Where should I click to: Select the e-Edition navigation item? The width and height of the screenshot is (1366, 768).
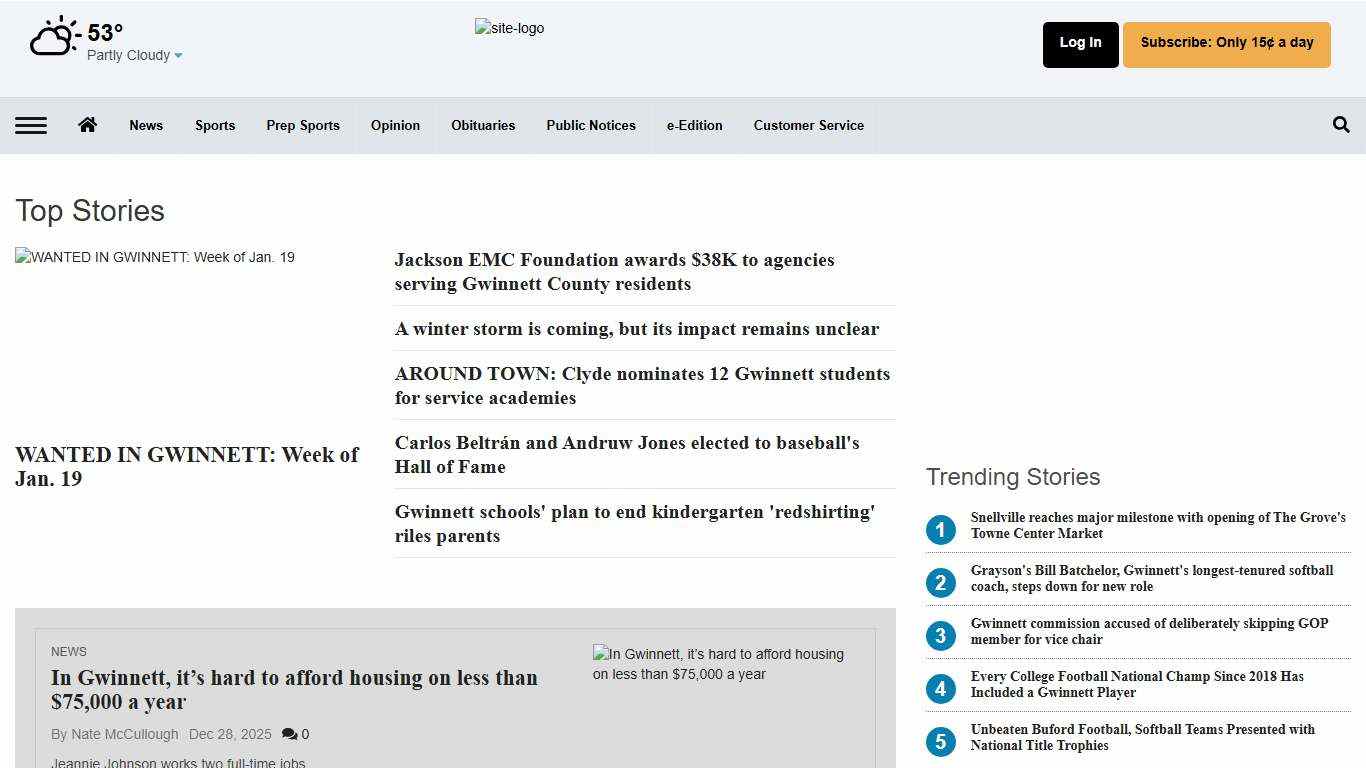click(694, 125)
